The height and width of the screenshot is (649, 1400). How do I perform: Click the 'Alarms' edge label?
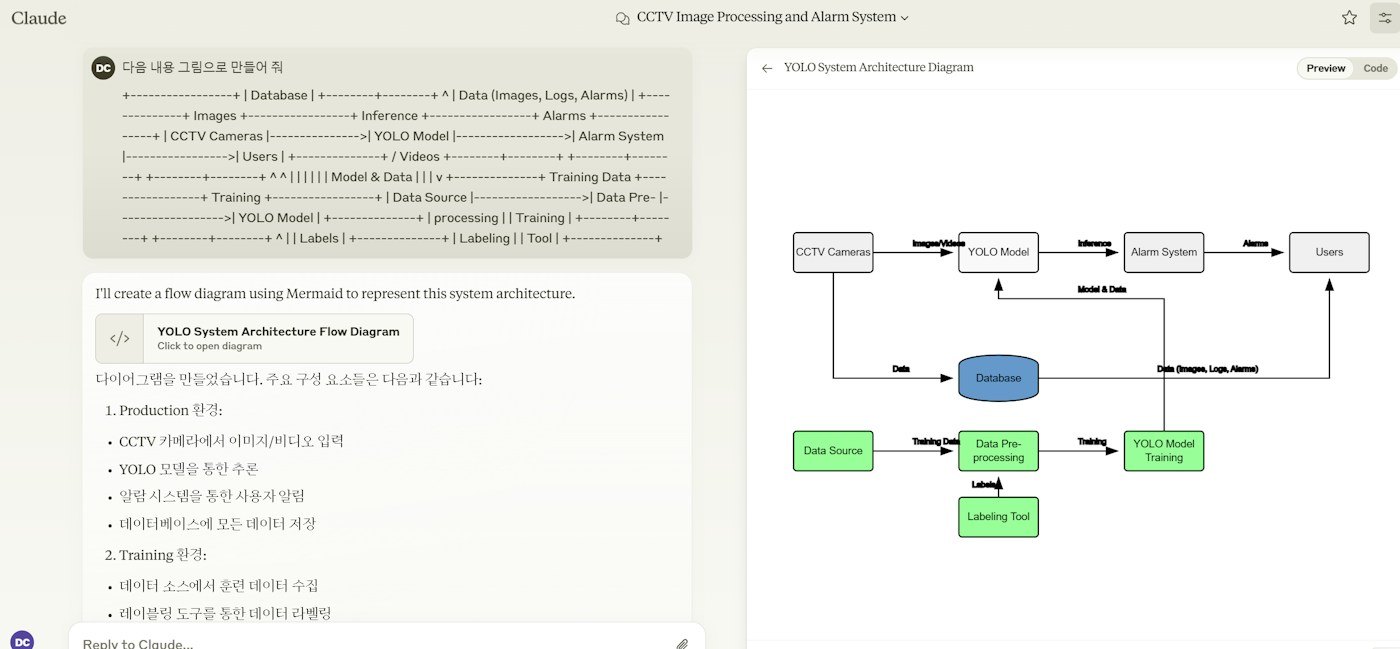click(x=1255, y=243)
